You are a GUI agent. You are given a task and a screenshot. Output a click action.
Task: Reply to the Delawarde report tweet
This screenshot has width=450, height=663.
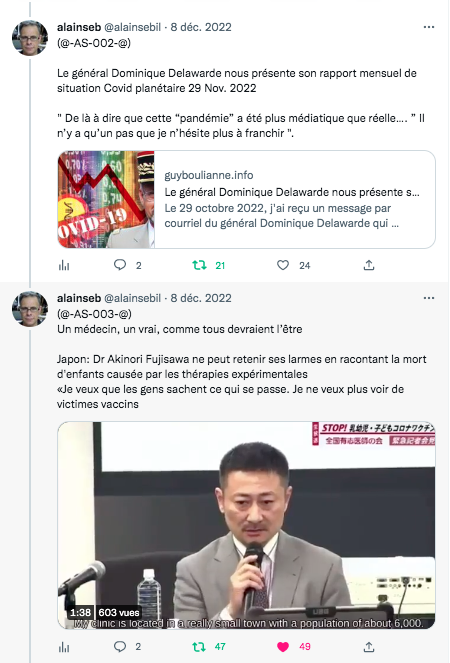pos(120,265)
